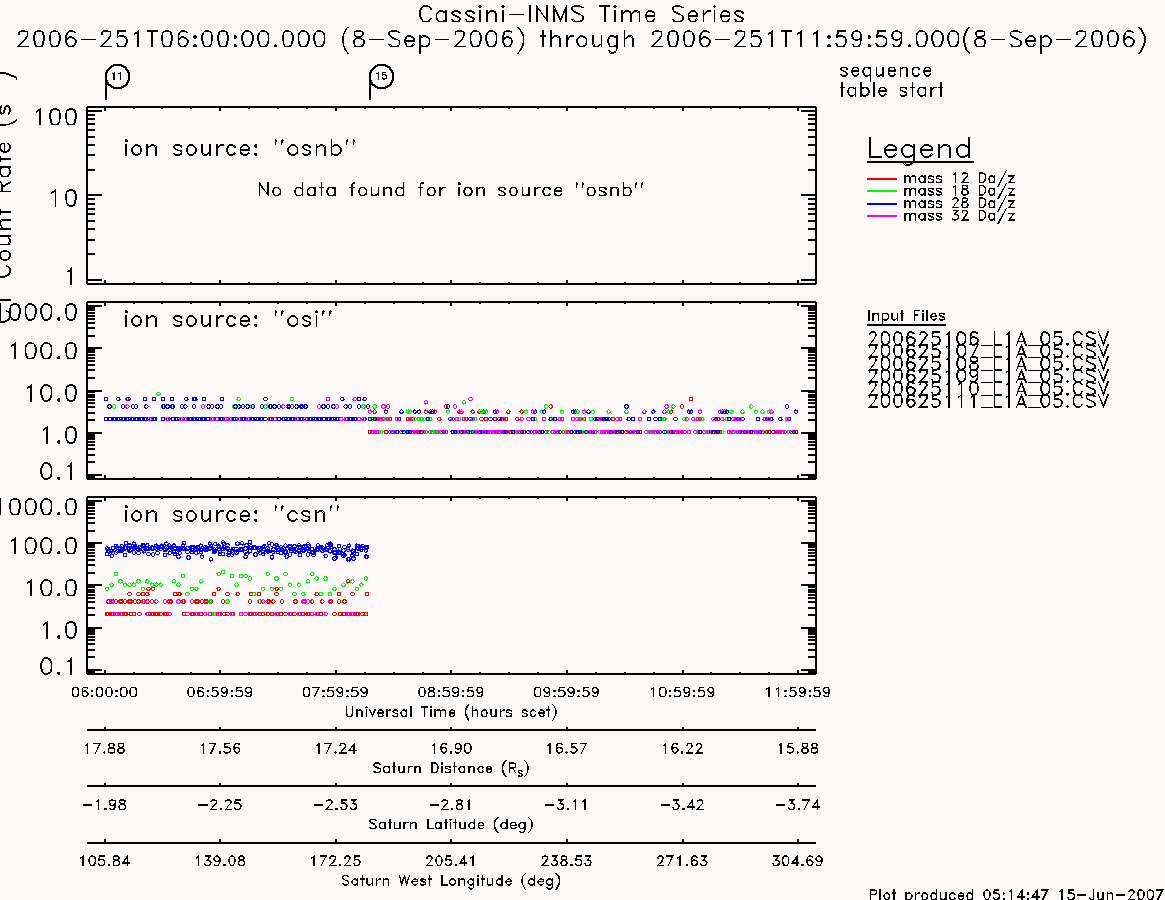Image resolution: width=1165 pixels, height=900 pixels.
Task: Click the Saturn Latitude value -3.11
Action: click(x=566, y=805)
